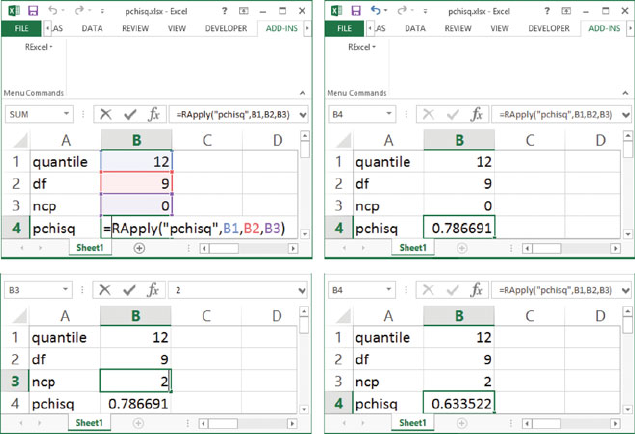
Task: Click row 3 header in window with B3 name box
Action: [15, 381]
